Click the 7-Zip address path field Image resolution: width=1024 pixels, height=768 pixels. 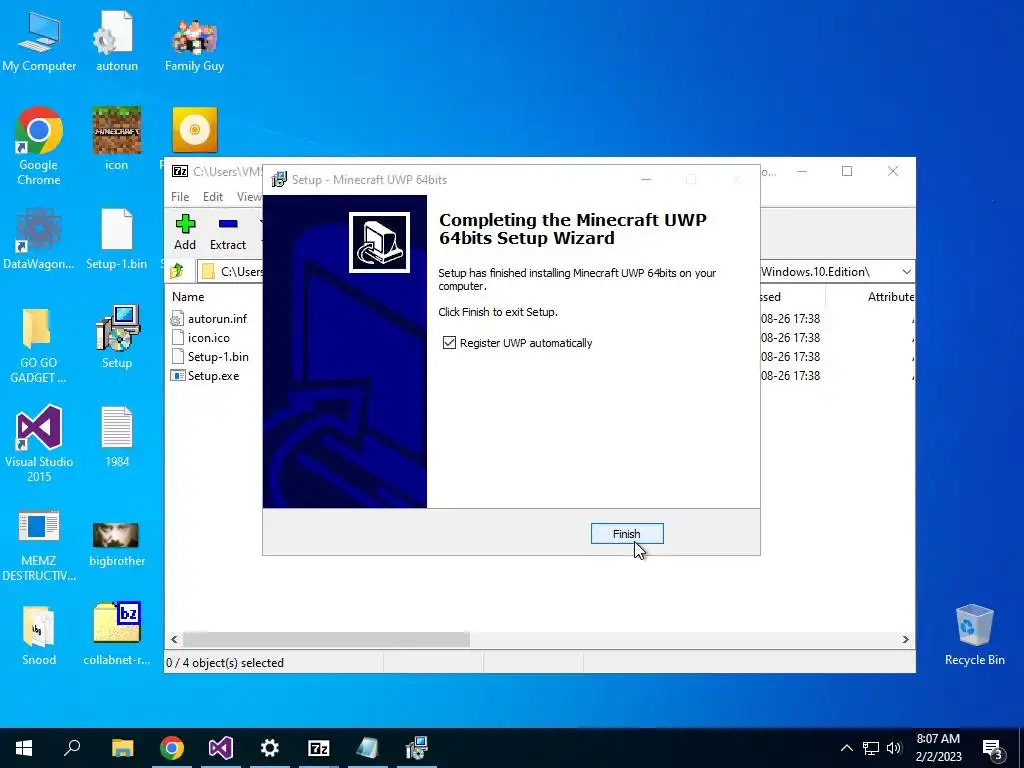click(555, 272)
